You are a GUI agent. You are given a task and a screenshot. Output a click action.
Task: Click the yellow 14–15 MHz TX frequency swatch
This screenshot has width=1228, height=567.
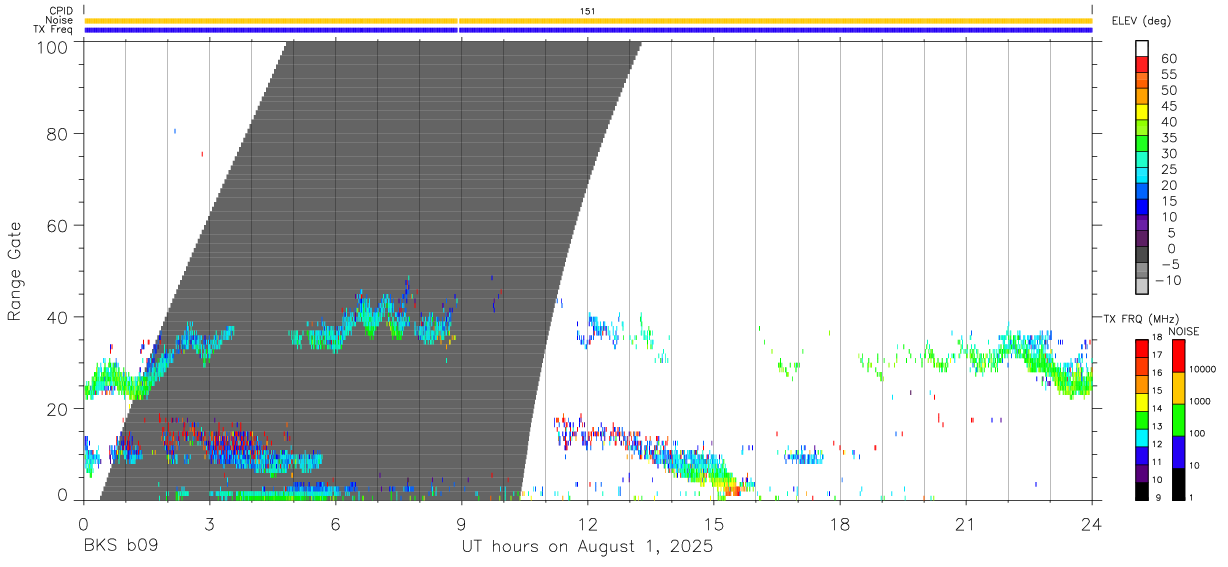(1143, 401)
